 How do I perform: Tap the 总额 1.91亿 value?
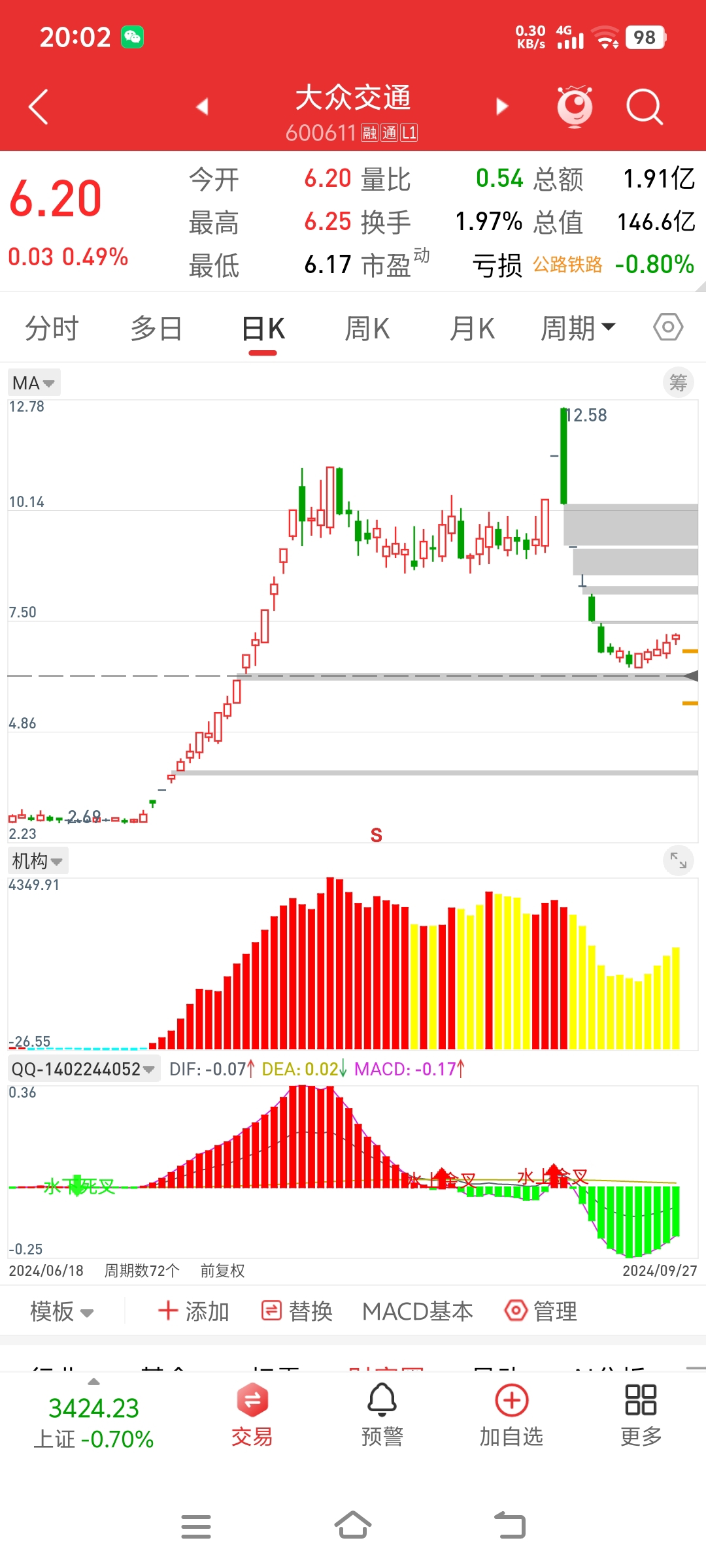pos(659,179)
